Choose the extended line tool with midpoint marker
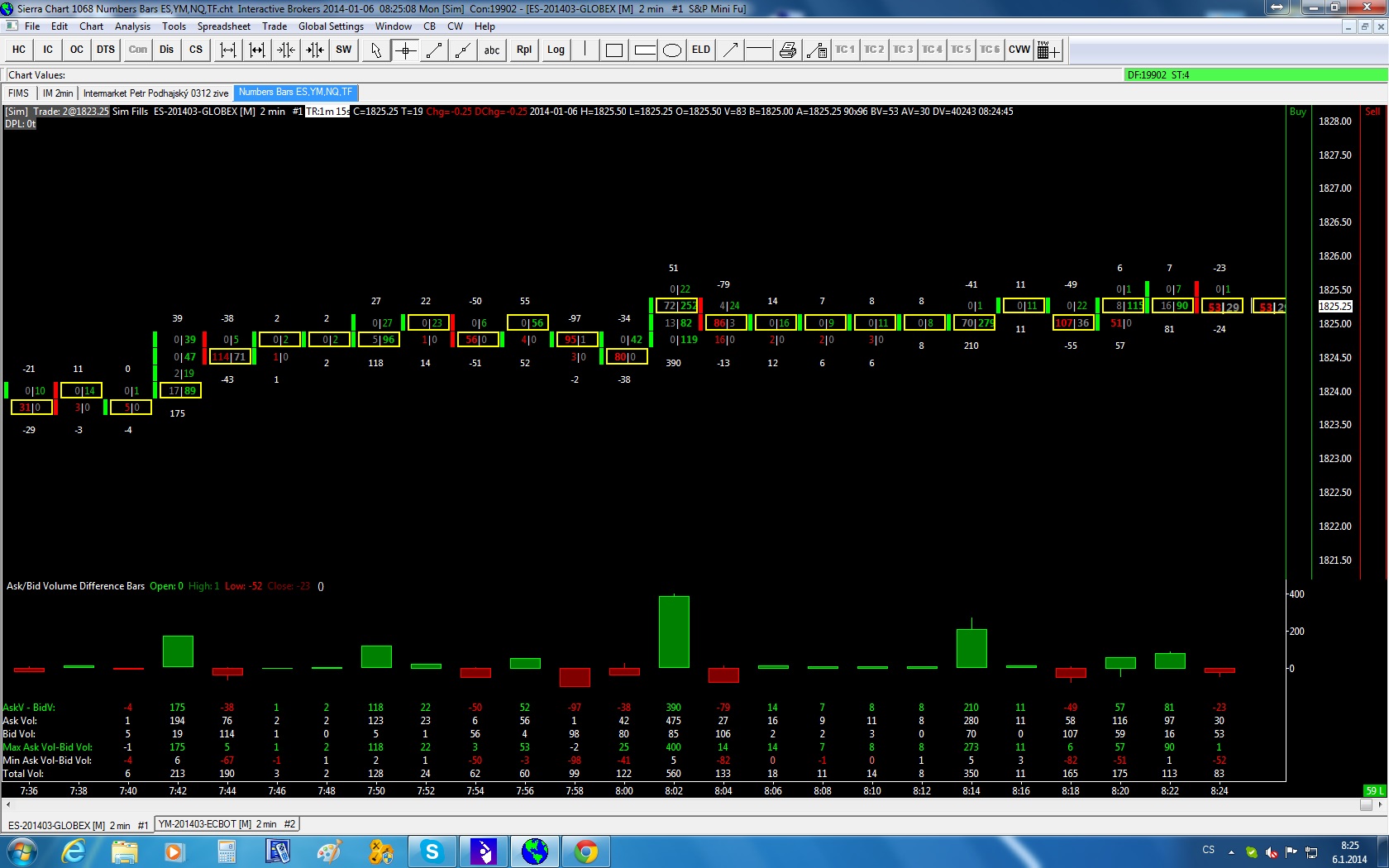1389x868 pixels. [x=463, y=50]
